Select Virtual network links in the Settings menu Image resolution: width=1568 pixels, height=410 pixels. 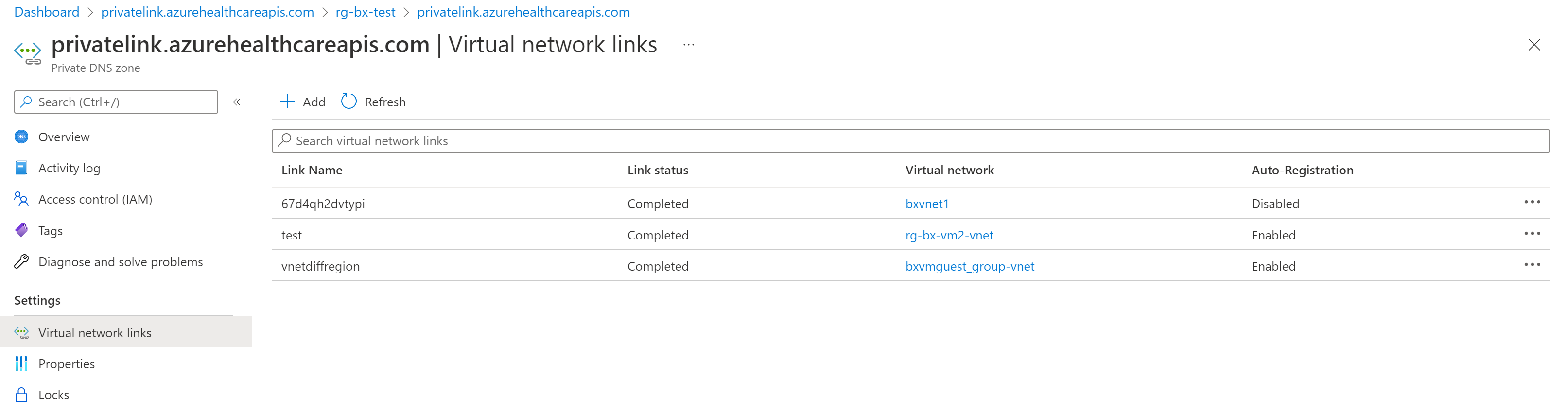coord(95,333)
